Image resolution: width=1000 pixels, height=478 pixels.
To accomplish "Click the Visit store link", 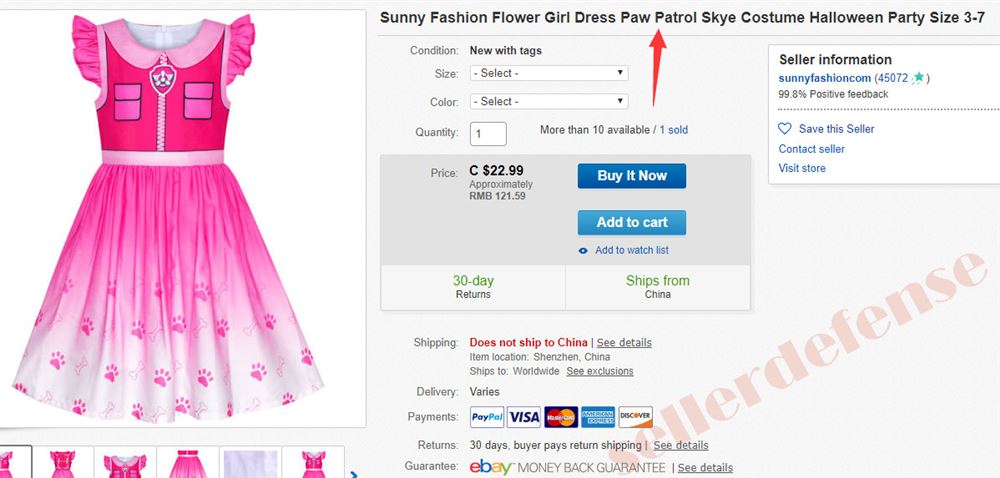I will tap(802, 168).
